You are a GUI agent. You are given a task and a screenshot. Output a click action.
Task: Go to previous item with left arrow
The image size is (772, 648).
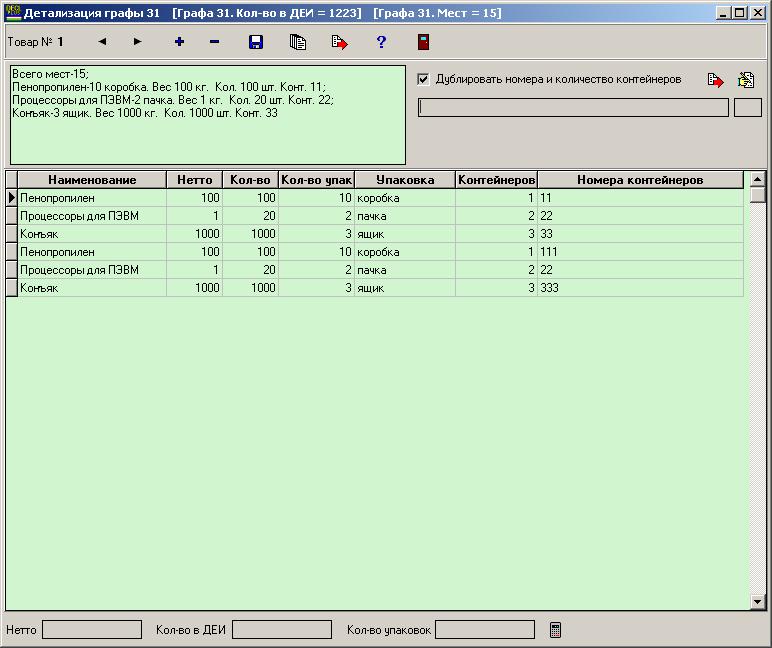tap(102, 42)
